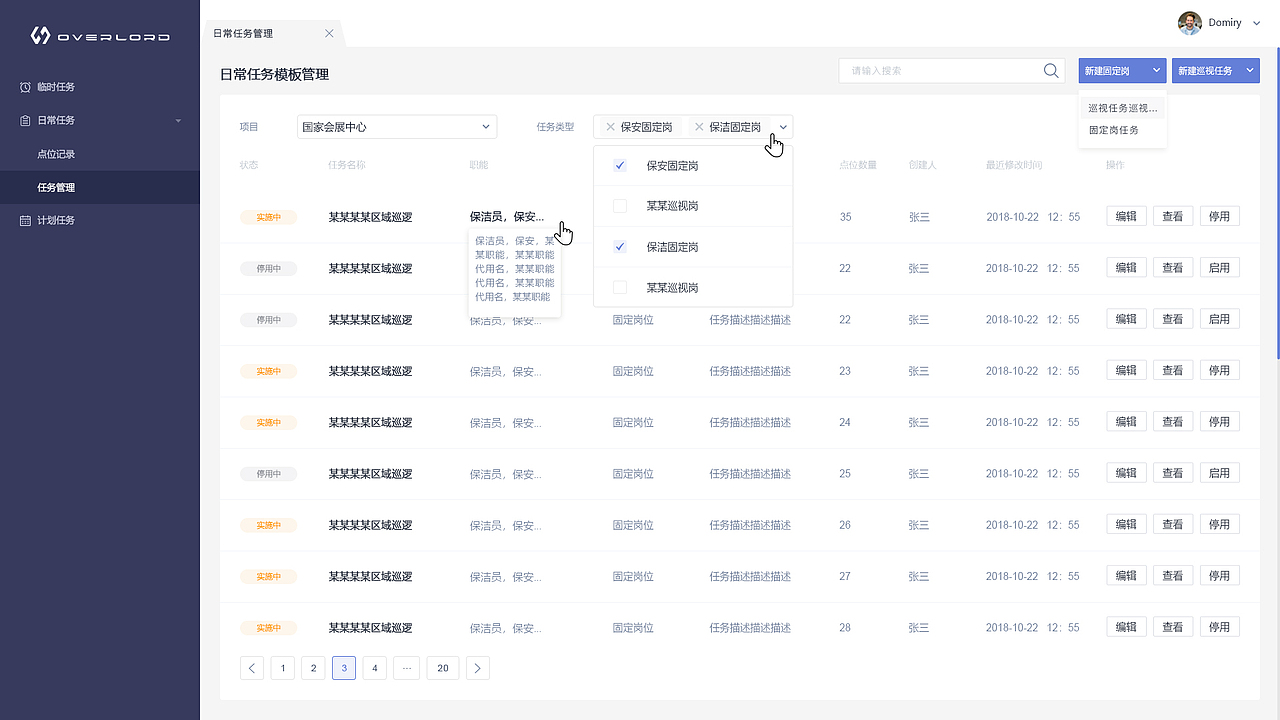Click the Overlord logo in the sidebar
The width and height of the screenshot is (1280, 720).
tap(100, 37)
